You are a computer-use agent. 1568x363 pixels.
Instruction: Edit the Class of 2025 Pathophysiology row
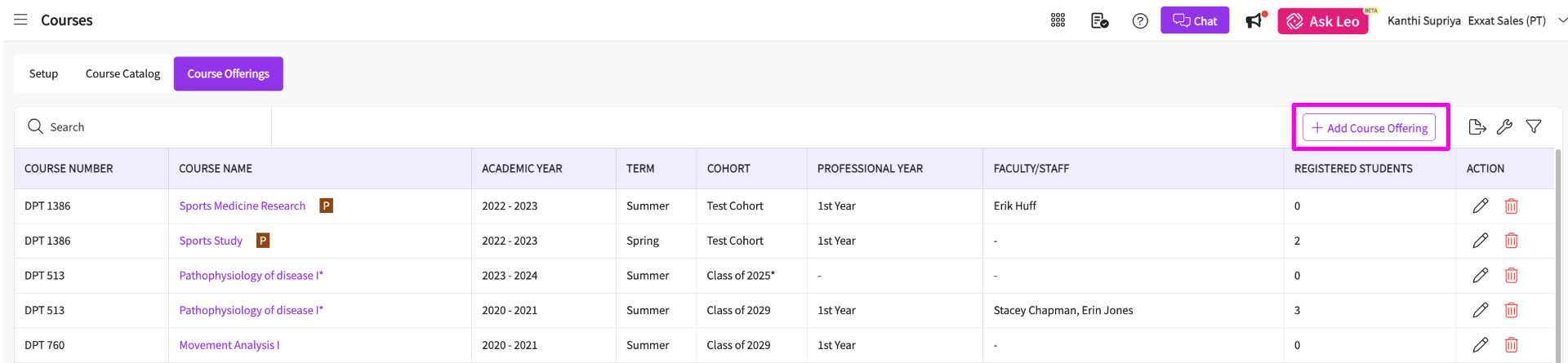click(1480, 276)
